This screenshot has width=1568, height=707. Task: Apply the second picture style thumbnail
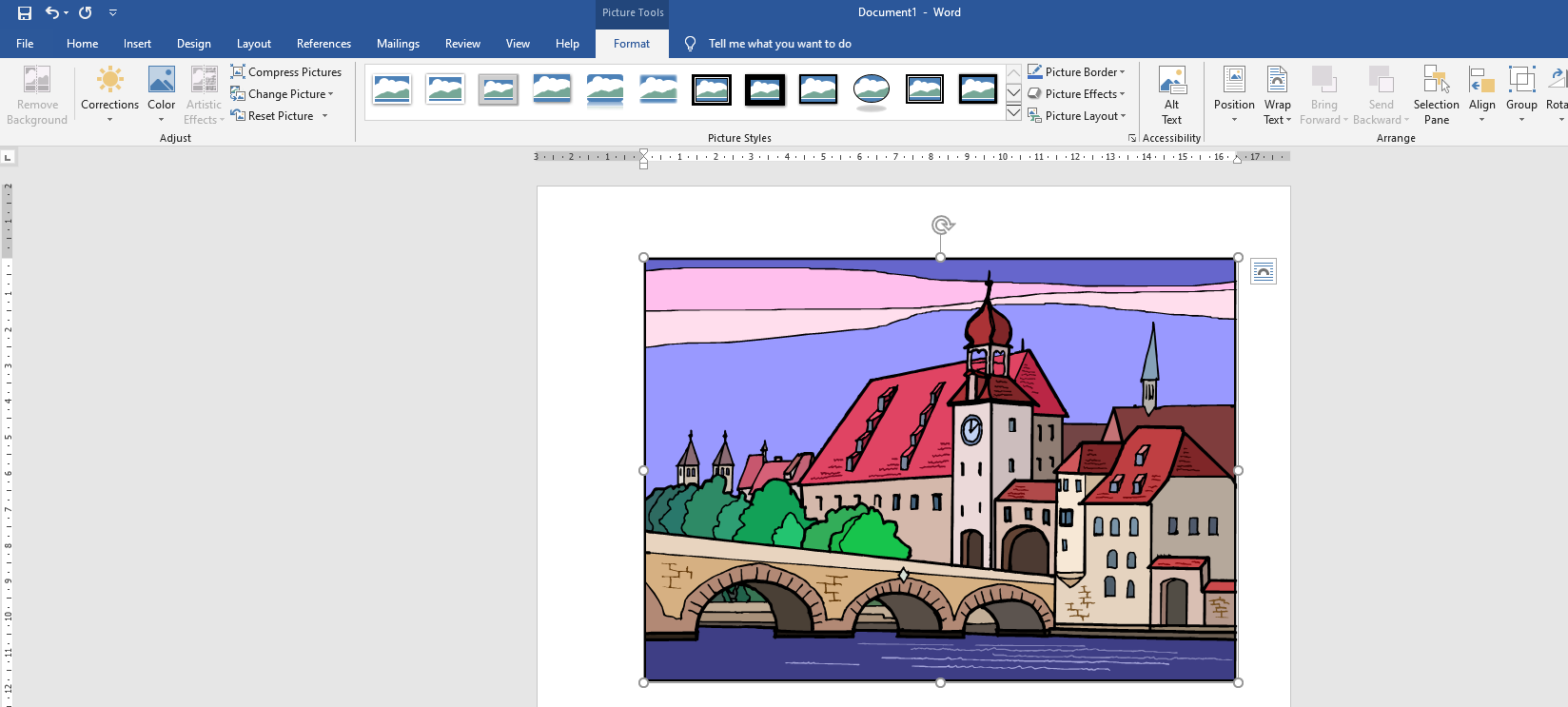(445, 90)
